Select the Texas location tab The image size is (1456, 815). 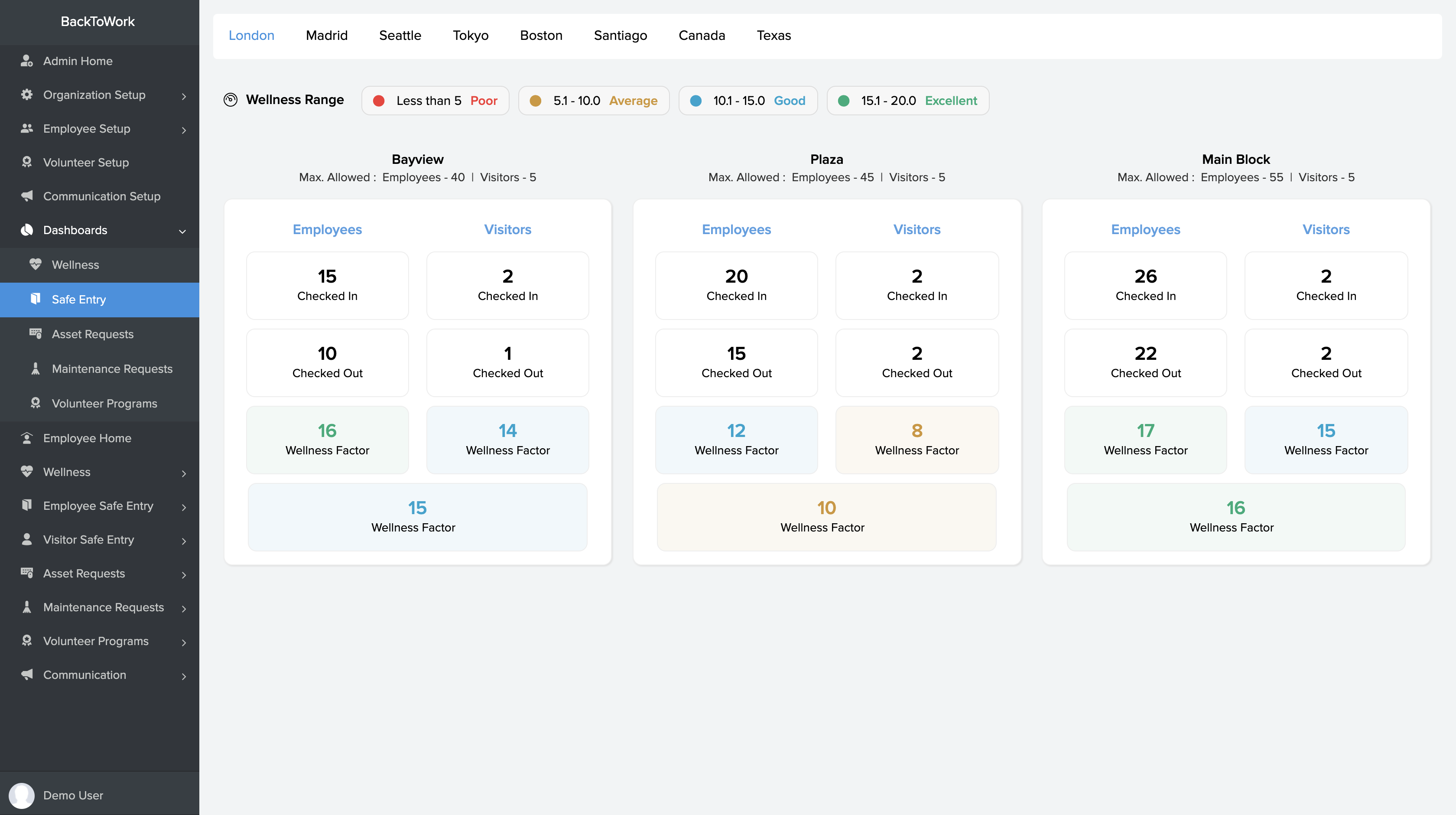click(x=773, y=36)
